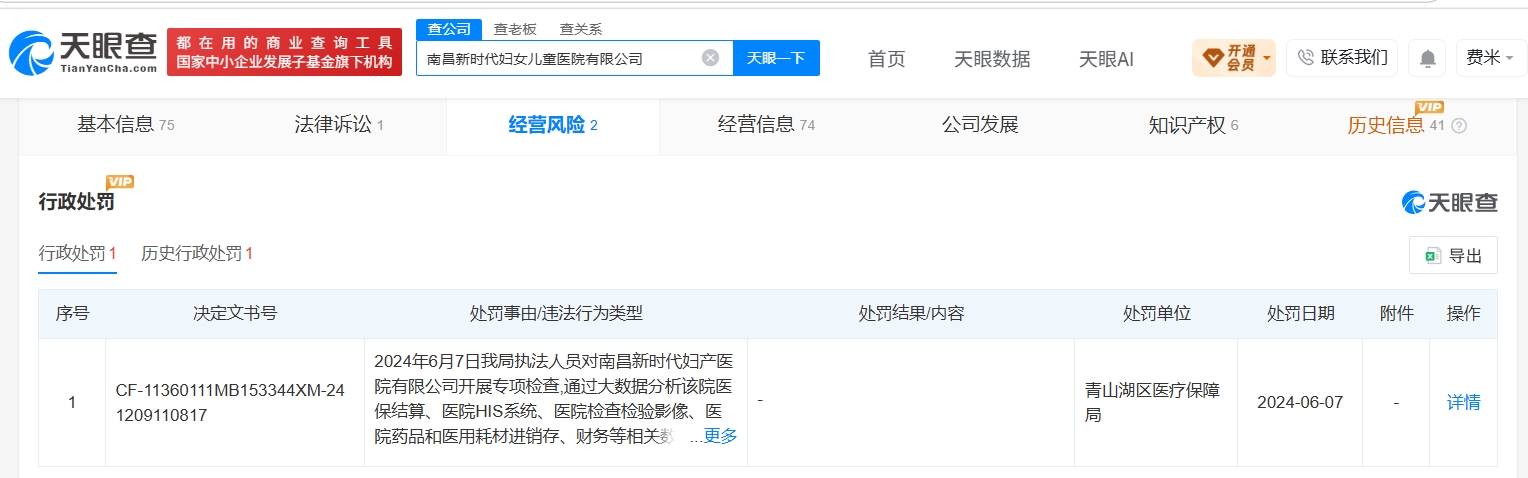1528x478 pixels.
Task: Expand the penalty reason text with 更多
Action: (x=720, y=436)
